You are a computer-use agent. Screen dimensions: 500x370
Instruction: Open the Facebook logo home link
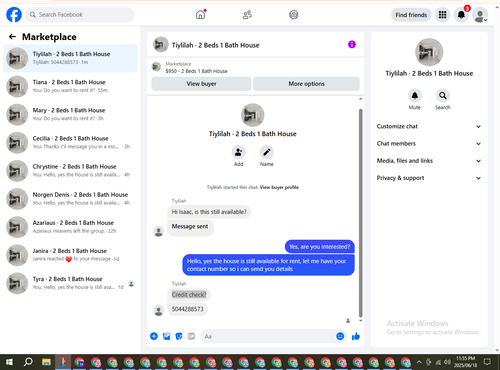(x=14, y=15)
